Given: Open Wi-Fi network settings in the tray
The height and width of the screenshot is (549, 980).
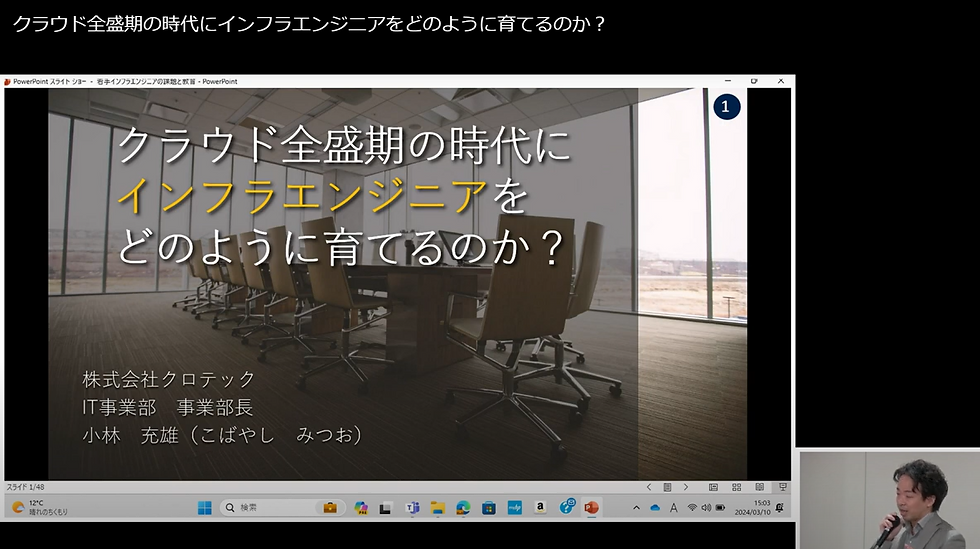Looking at the screenshot, I should (x=692, y=508).
